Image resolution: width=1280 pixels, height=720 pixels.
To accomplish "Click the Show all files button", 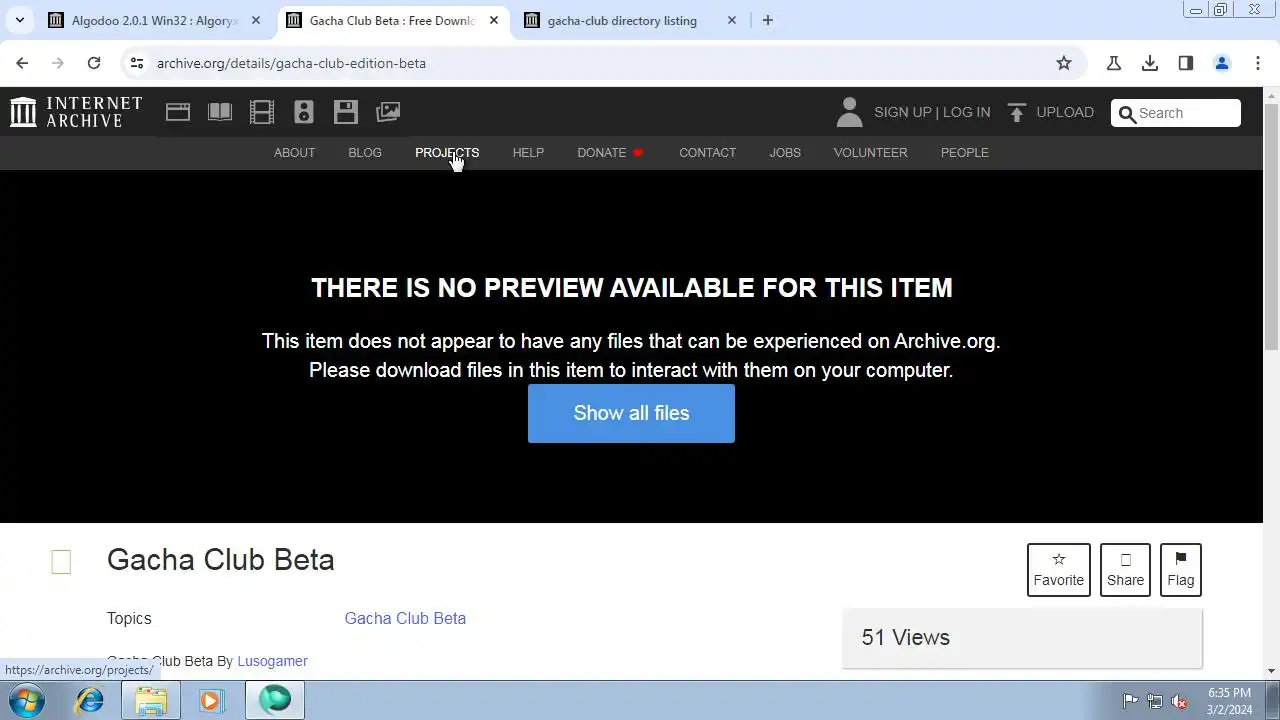I will (631, 413).
